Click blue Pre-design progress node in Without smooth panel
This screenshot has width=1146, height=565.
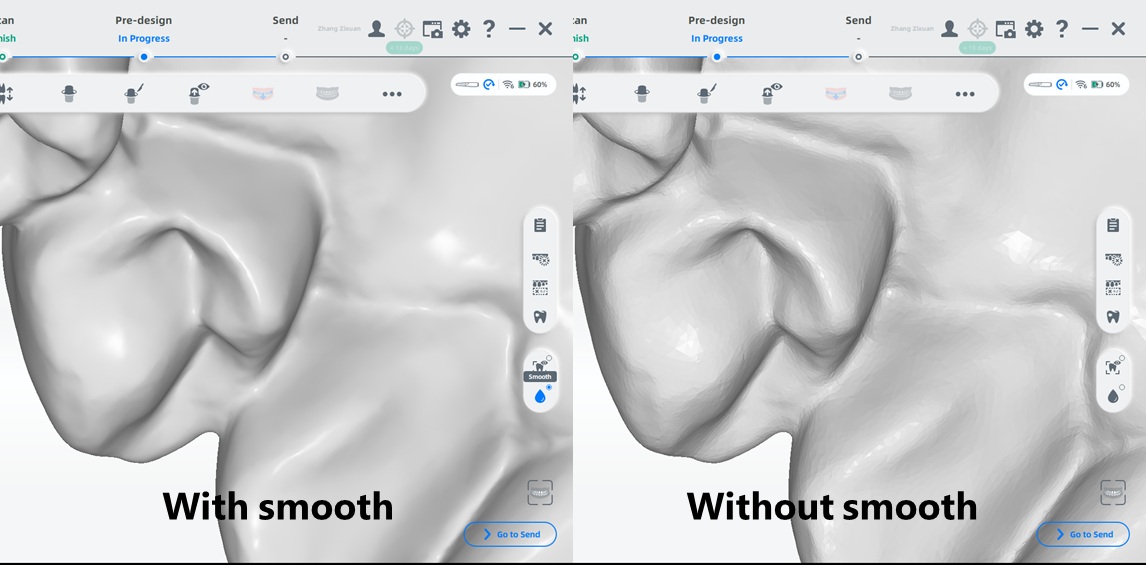(x=717, y=56)
